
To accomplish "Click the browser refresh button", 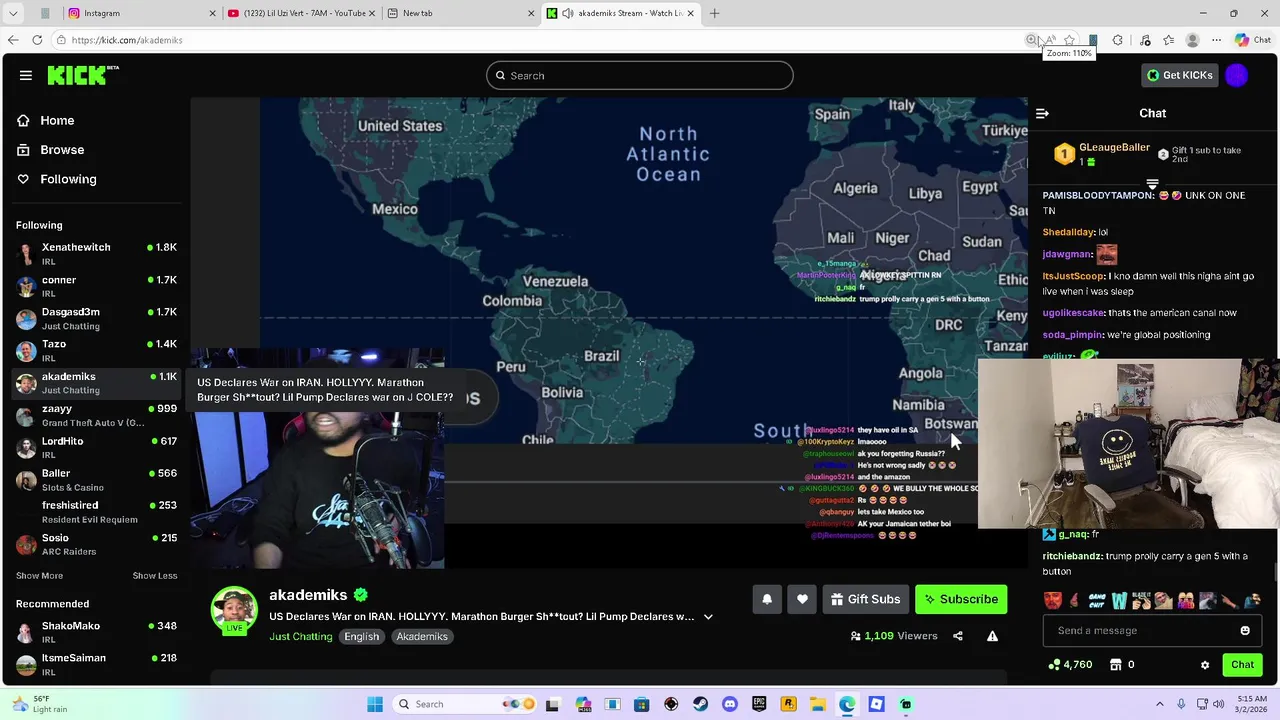I will click(37, 40).
